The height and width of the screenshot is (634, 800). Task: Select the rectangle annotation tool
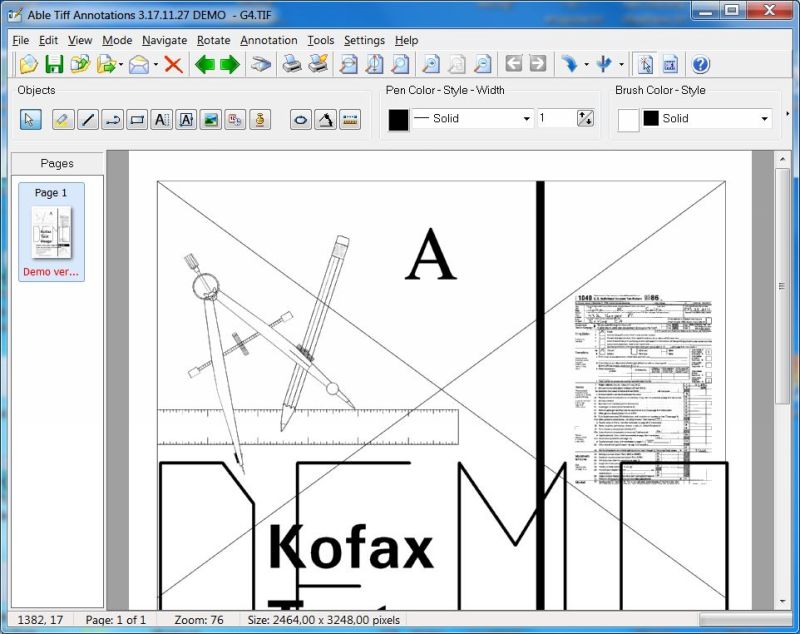click(x=137, y=120)
